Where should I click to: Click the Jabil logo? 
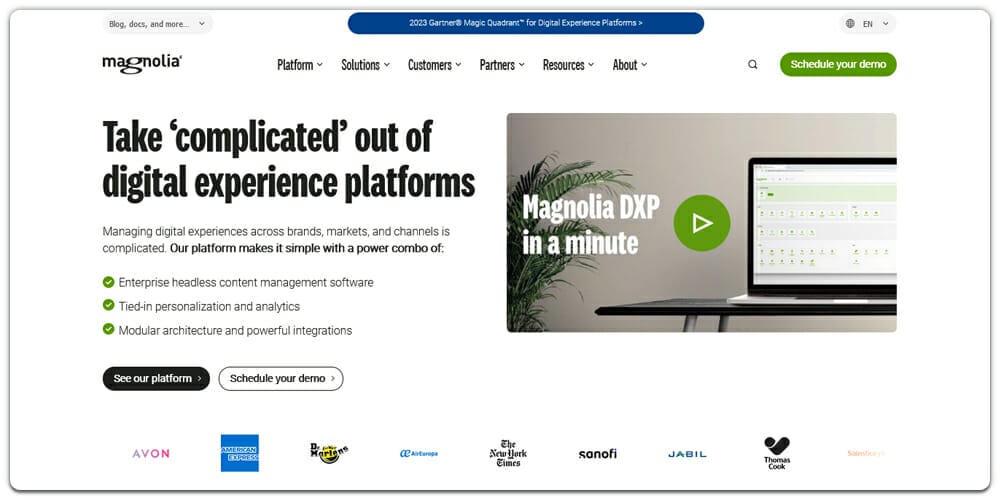point(687,454)
